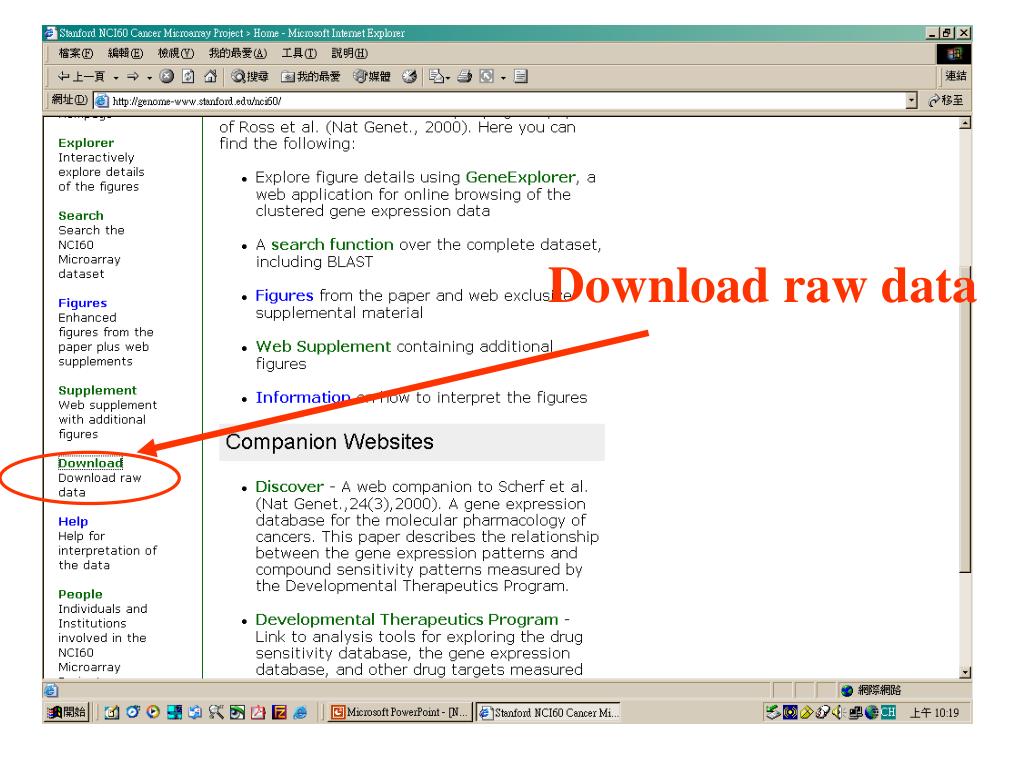Open the 檔案 (File) menu
Image resolution: width=1024 pixels, height=768 pixels.
76,54
